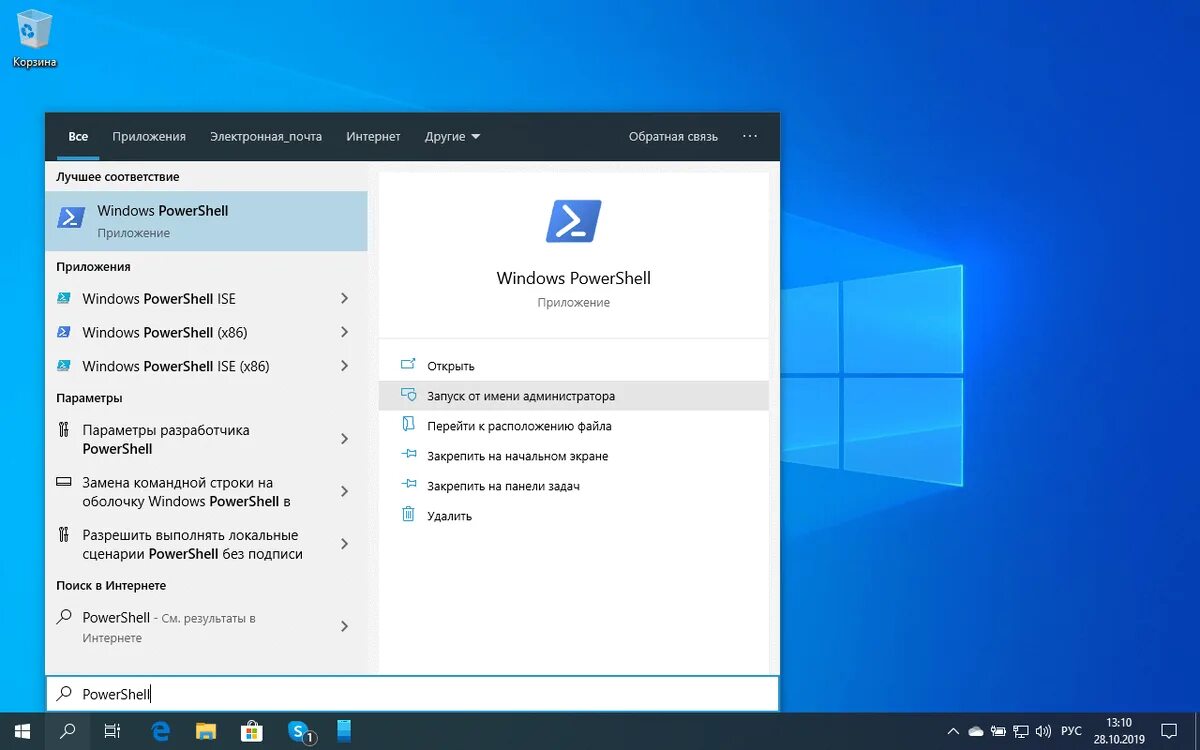This screenshot has width=1200, height=750.
Task: Click the 'Обратная связь' feedback link
Action: [673, 136]
